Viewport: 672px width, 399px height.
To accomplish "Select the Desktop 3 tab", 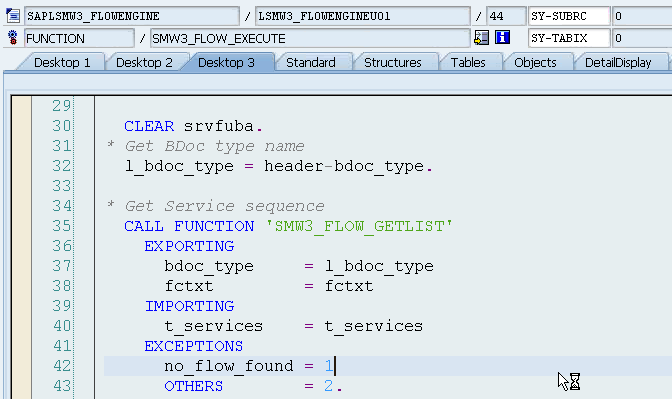I will coord(226,63).
